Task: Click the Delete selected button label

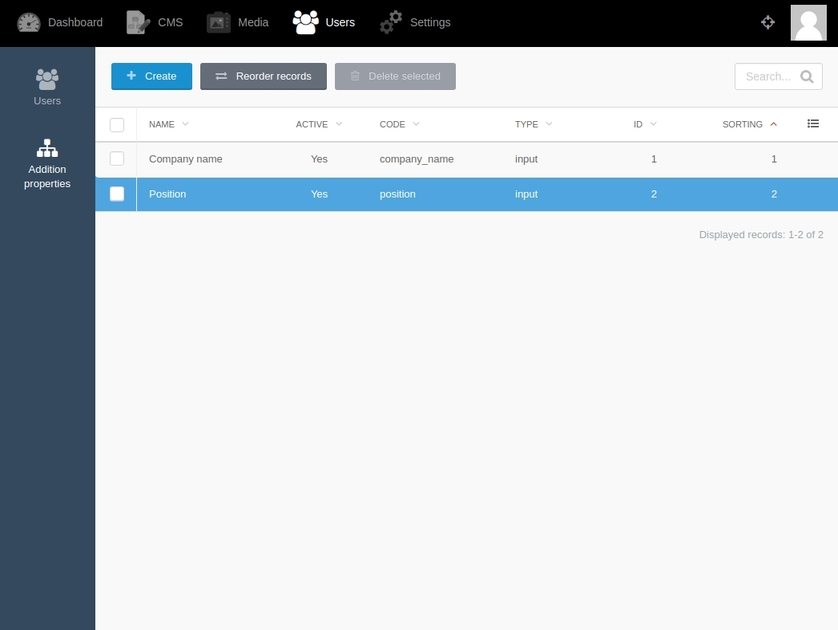Action: coord(405,76)
